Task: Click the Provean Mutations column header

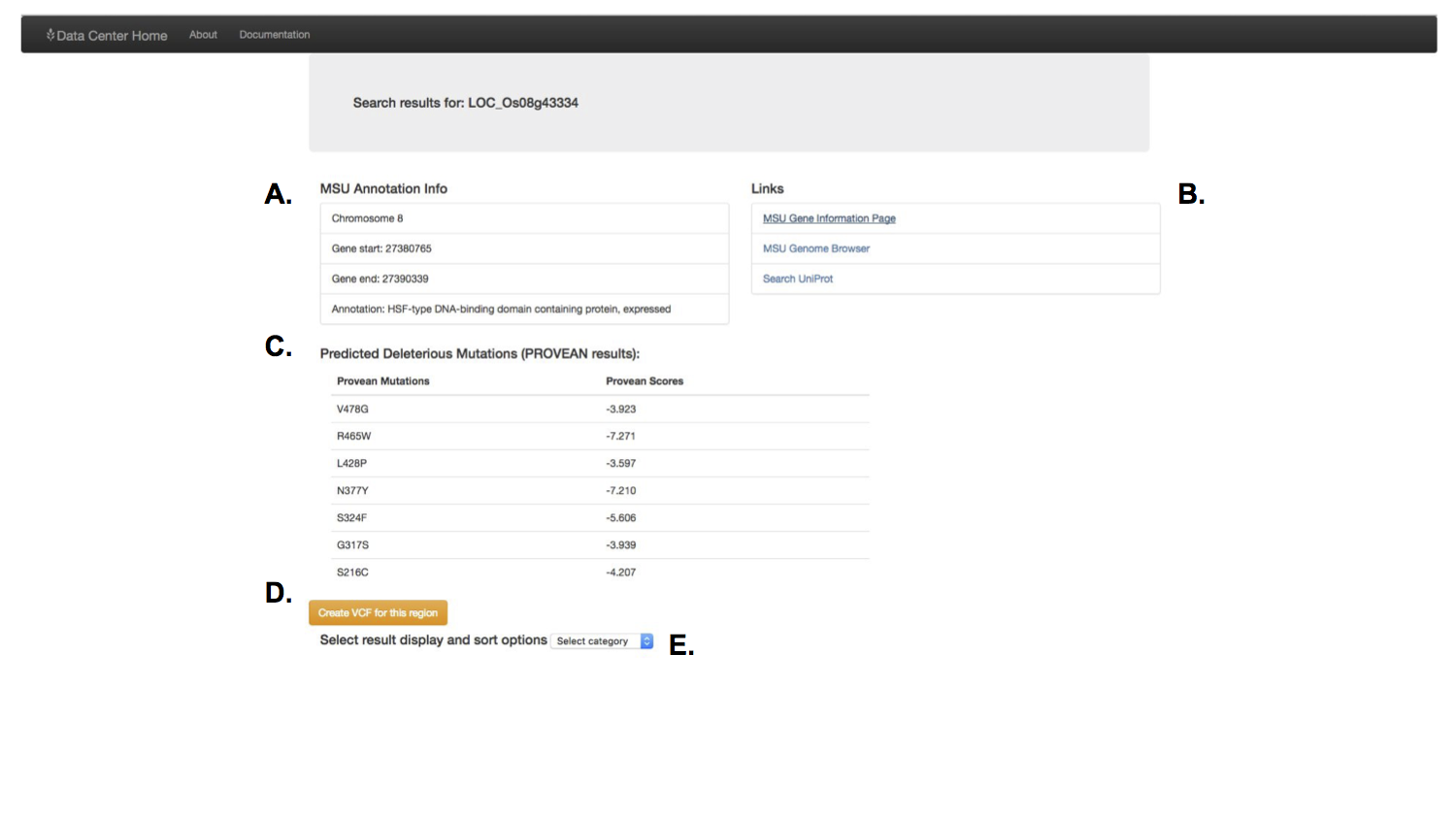Action: pos(383,381)
